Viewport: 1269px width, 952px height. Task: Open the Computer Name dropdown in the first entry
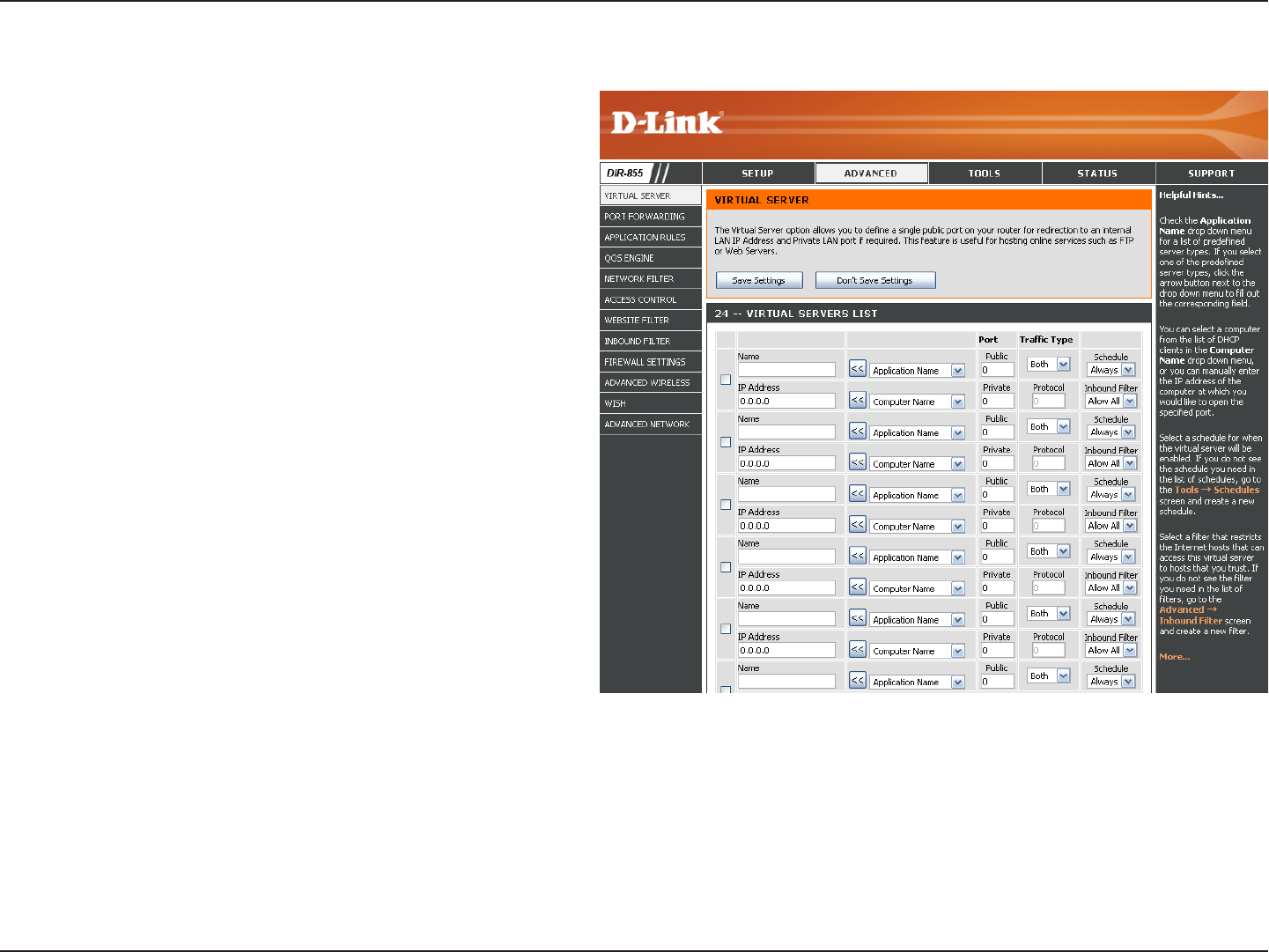(918, 402)
